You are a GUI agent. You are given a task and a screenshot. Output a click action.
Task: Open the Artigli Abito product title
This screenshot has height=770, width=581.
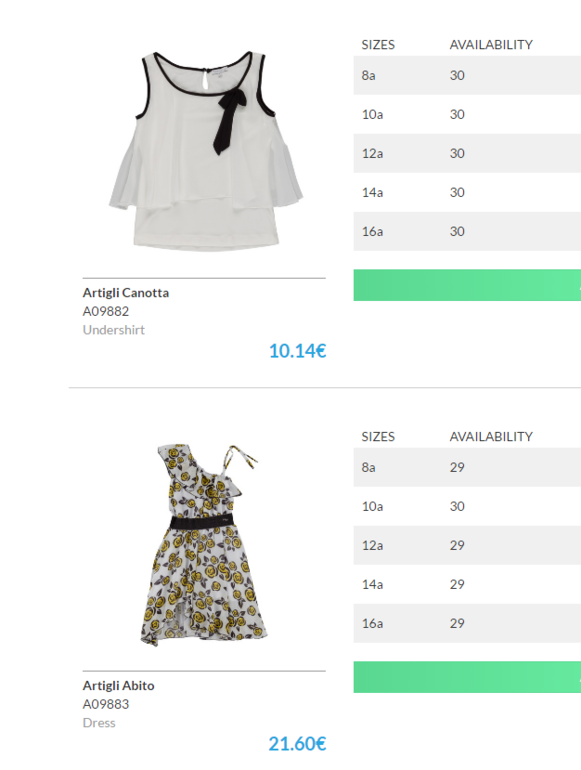pos(118,686)
